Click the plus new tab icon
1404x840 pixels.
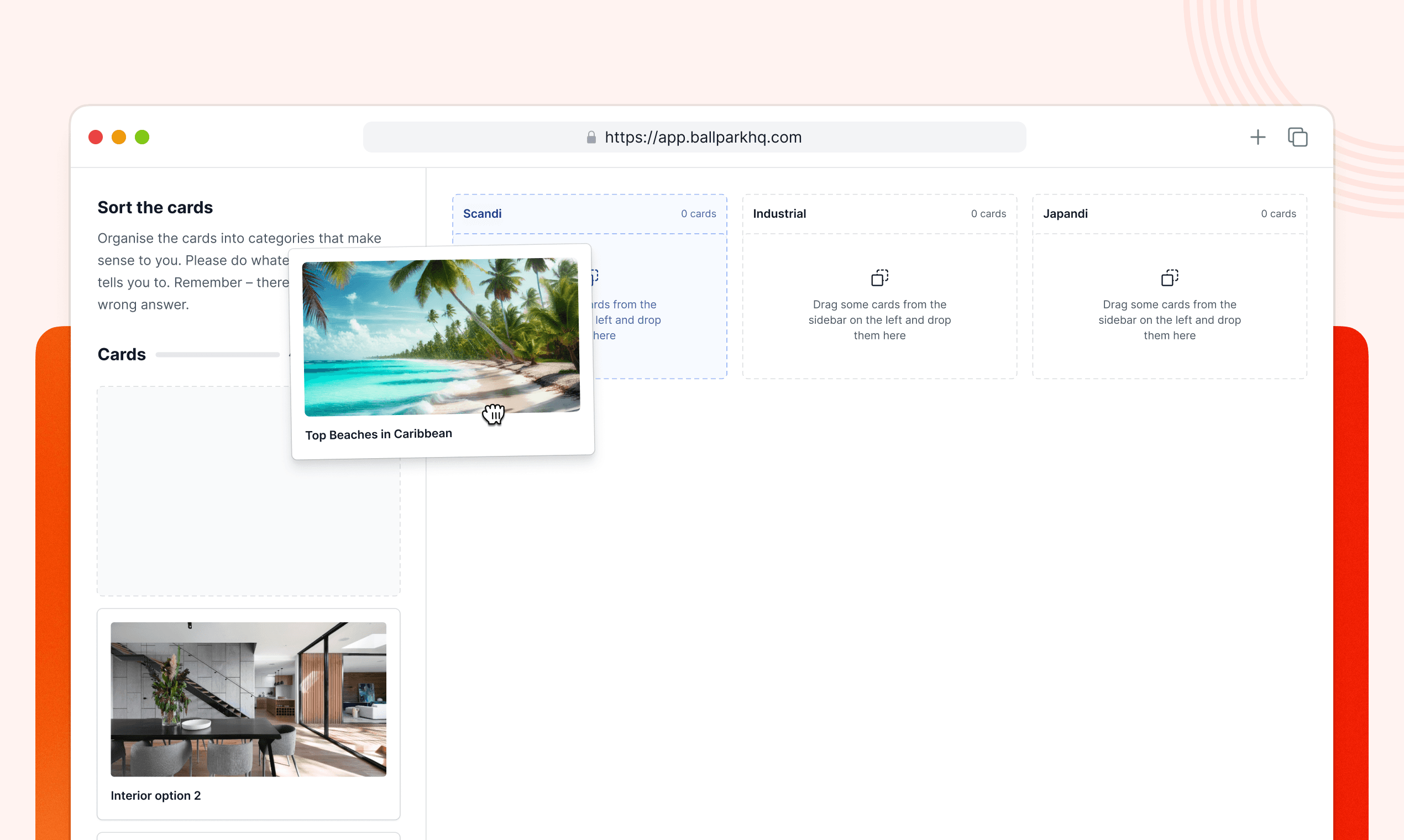tap(1258, 137)
